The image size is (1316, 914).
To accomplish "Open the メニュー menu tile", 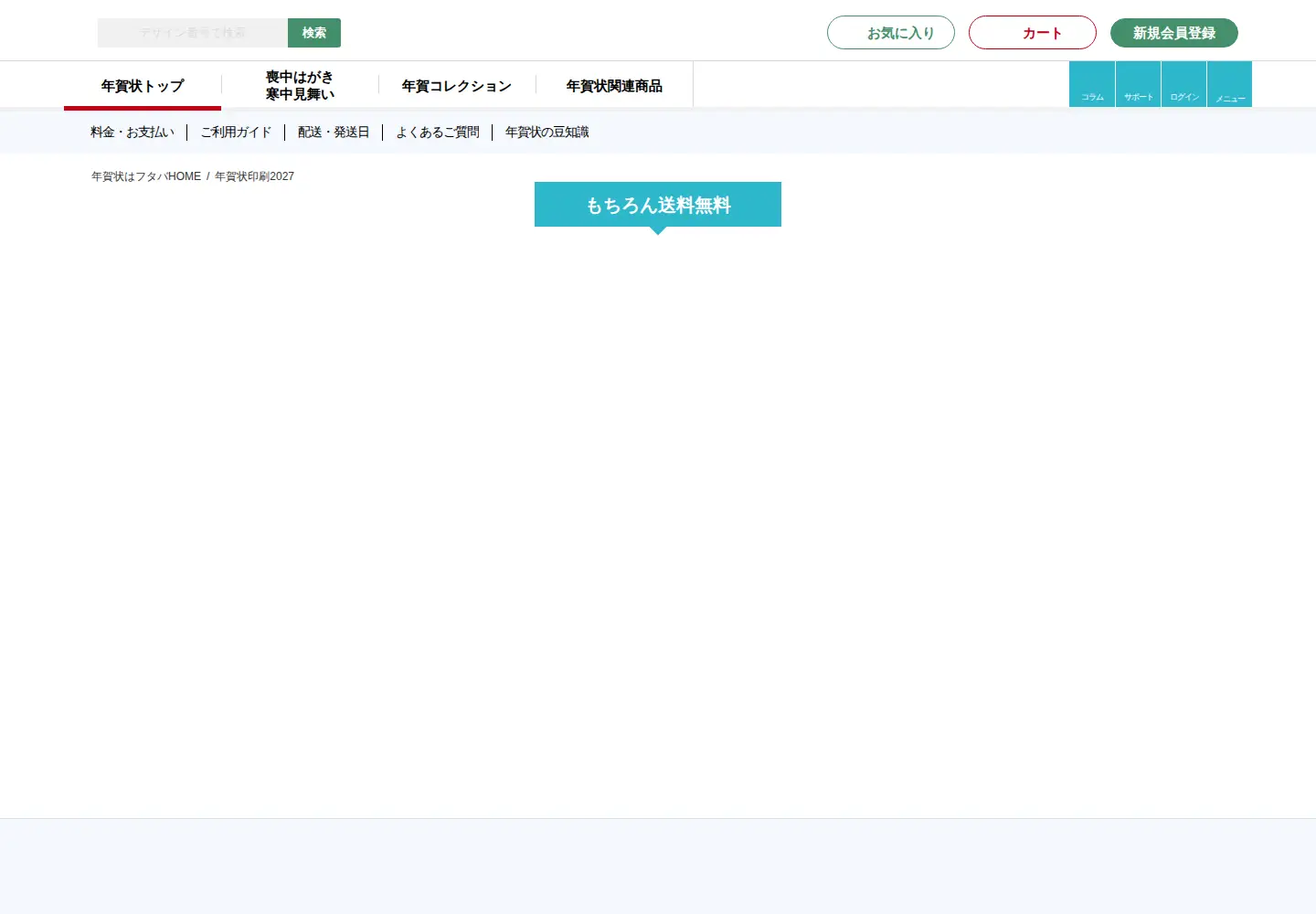I will click(1230, 84).
